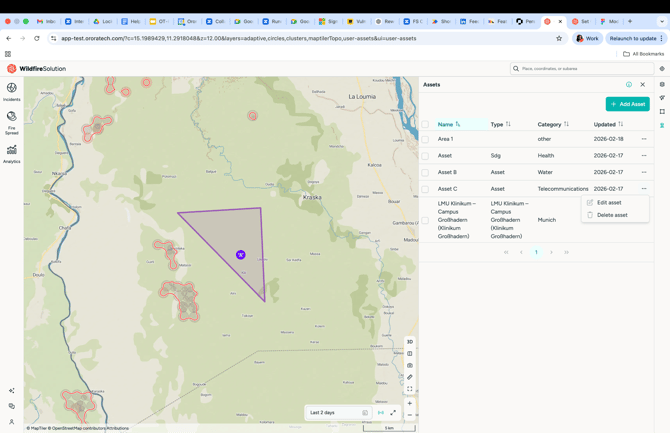Zoom in on the map

pos(410,403)
